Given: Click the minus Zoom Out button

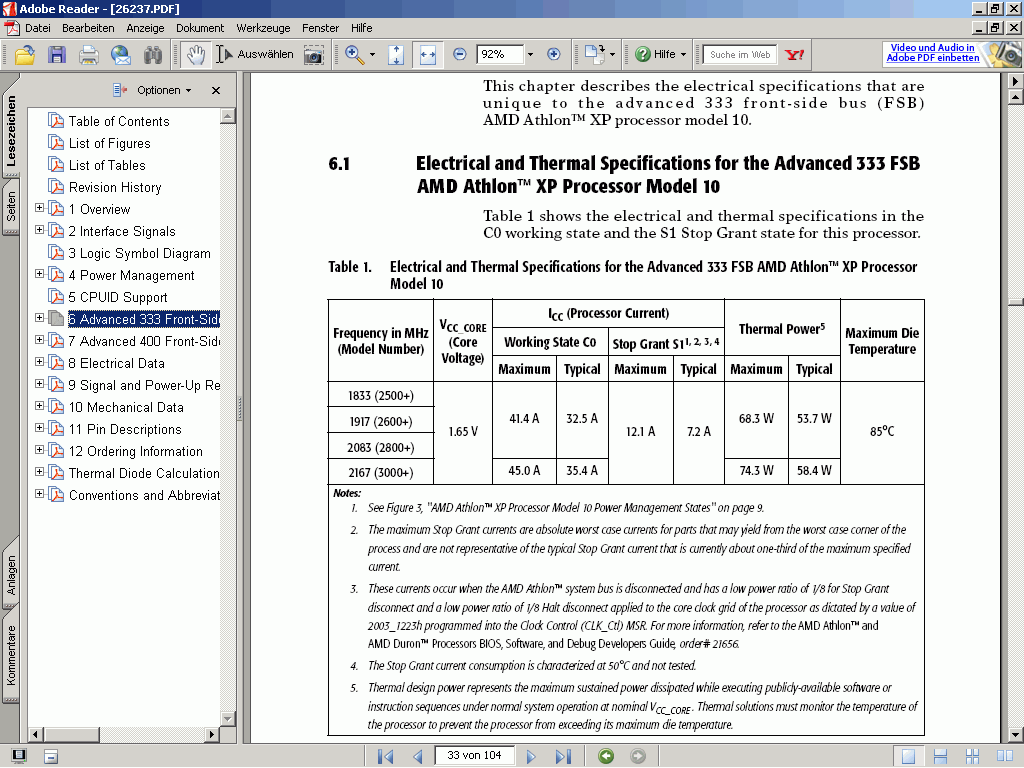Looking at the screenshot, I should [460, 54].
